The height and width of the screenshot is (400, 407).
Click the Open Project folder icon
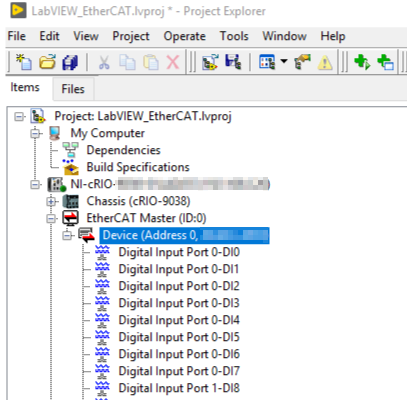coord(47,62)
